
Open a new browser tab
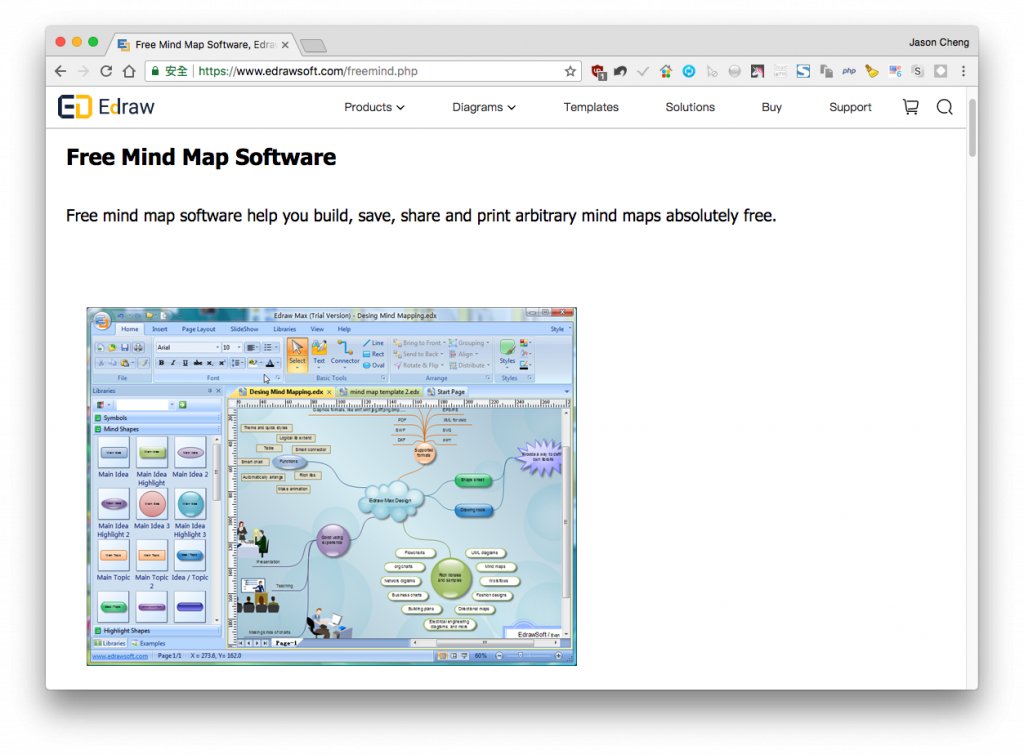coord(313,46)
